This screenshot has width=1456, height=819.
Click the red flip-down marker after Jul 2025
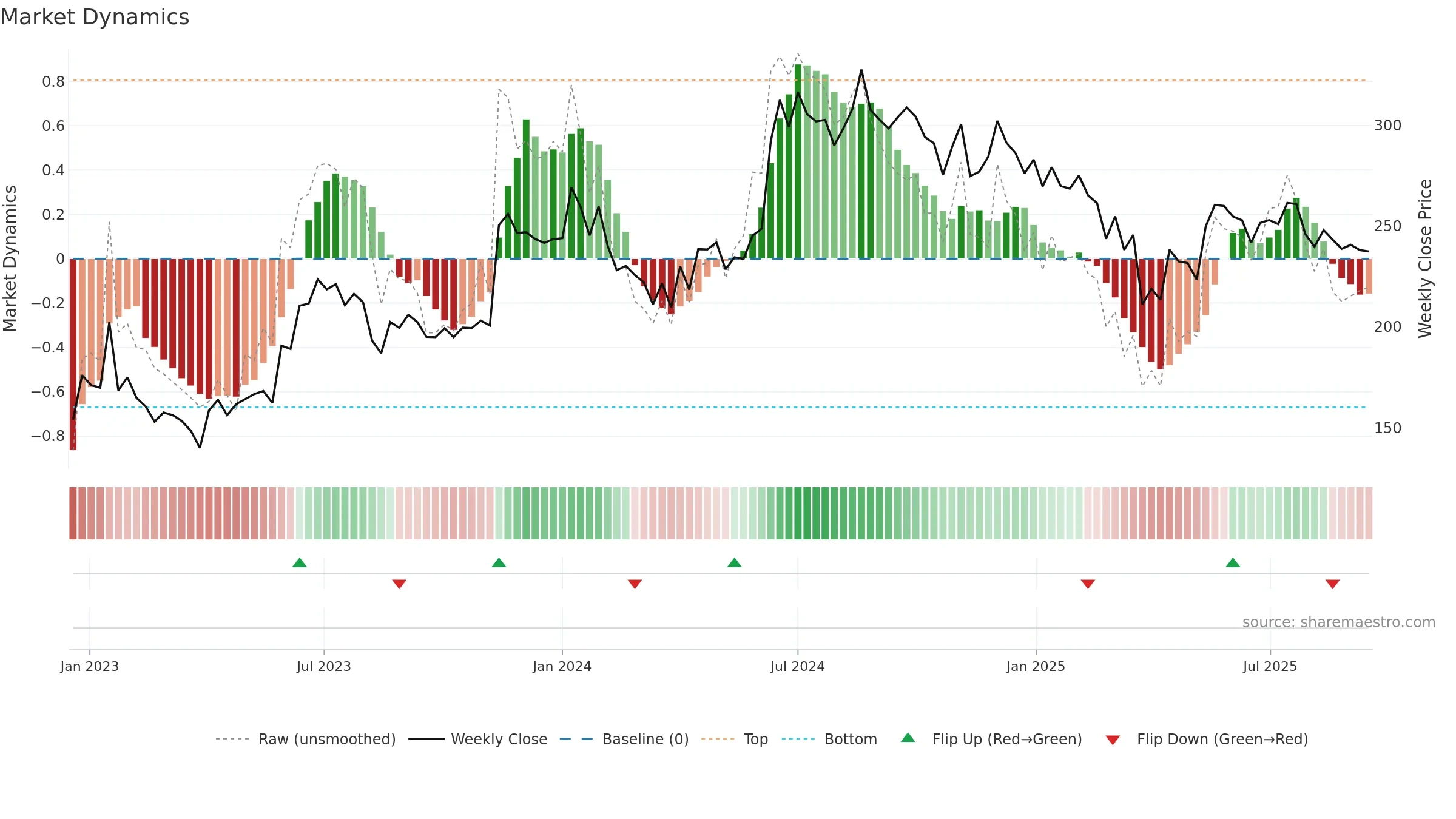pos(1332,584)
